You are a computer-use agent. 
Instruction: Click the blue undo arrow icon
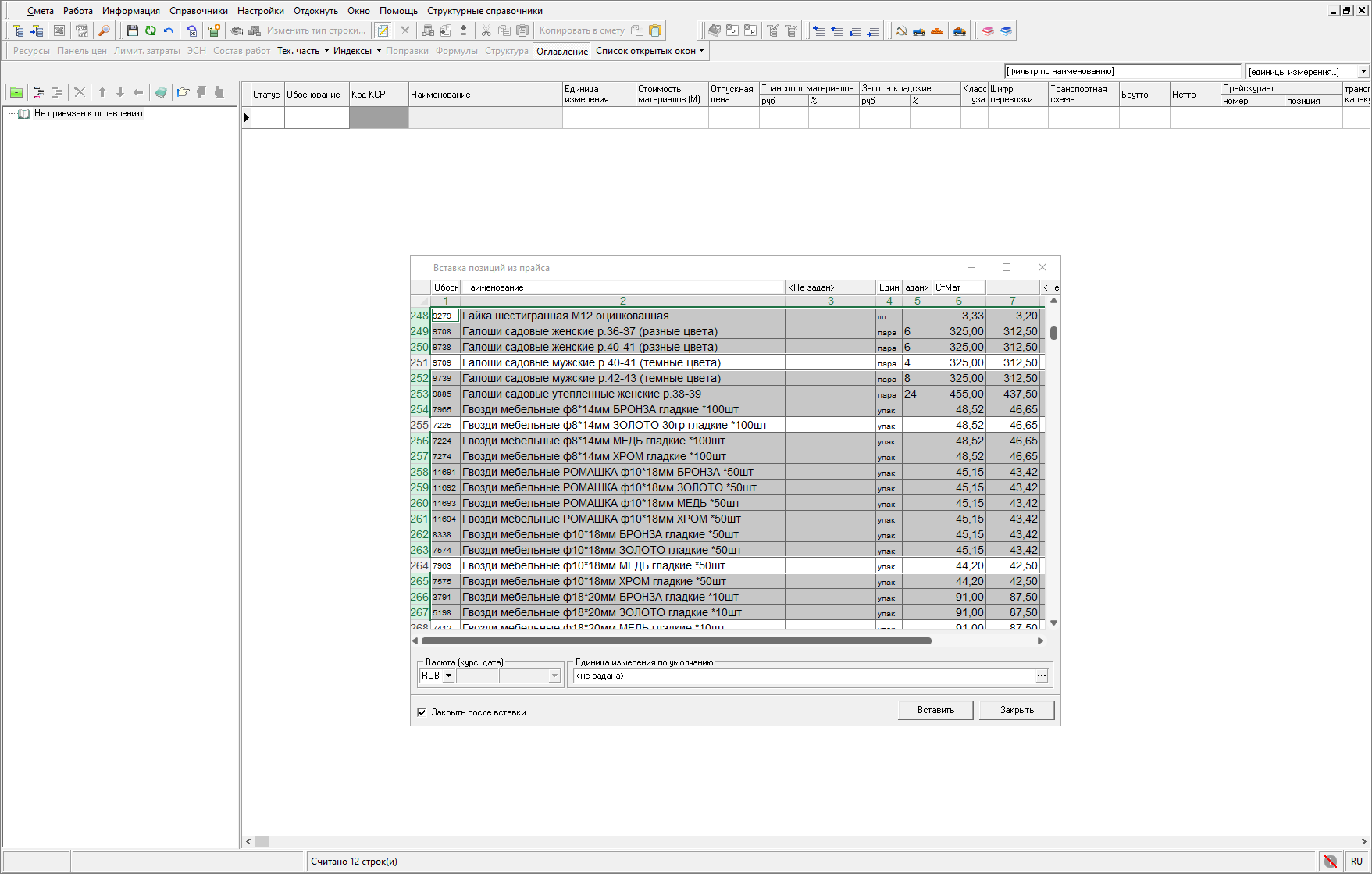tap(169, 30)
